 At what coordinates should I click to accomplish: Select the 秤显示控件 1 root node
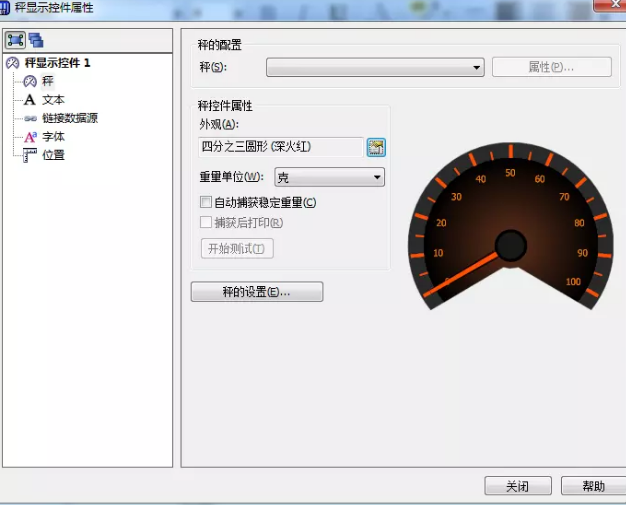pyautogui.click(x=57, y=63)
